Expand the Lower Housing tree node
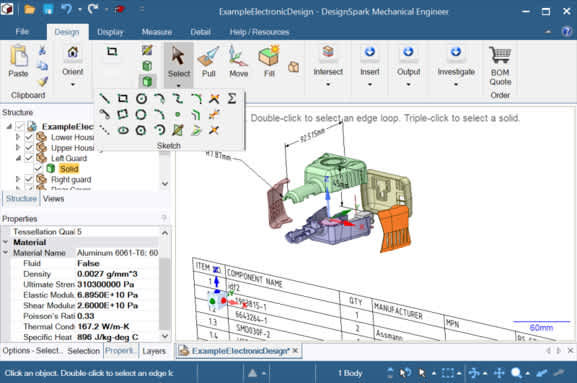 (18, 137)
